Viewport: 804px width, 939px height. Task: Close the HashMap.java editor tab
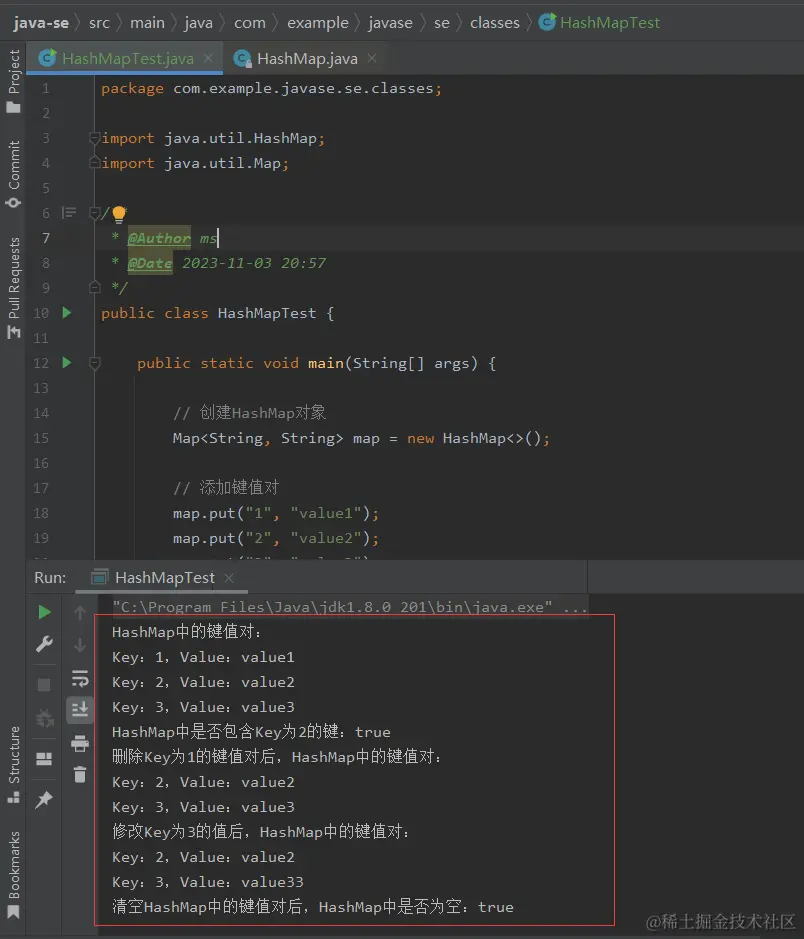[x=372, y=58]
